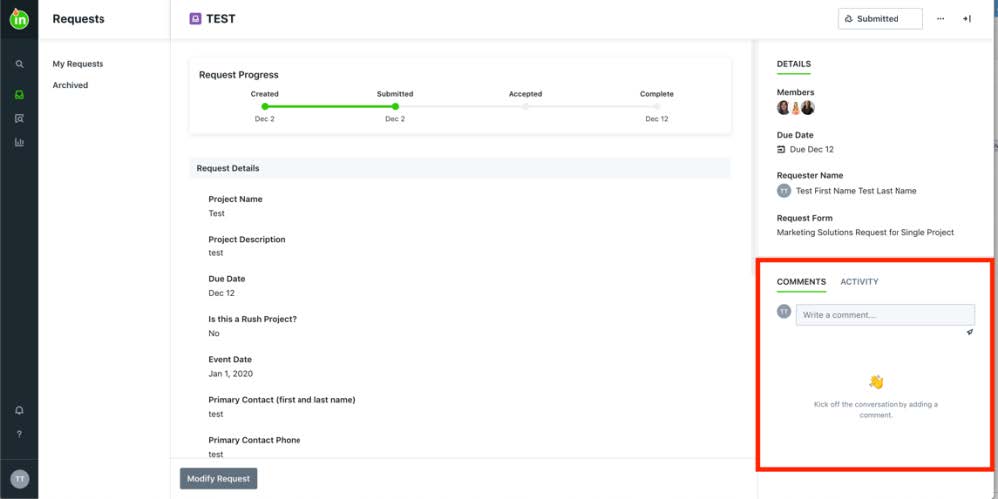Screen dimensions: 998x499
Task: Go to Archived requests
Action: (x=70, y=85)
